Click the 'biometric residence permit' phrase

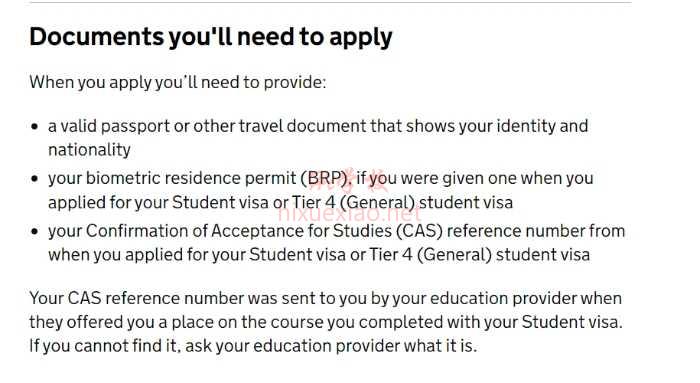pyautogui.click(x=191, y=179)
